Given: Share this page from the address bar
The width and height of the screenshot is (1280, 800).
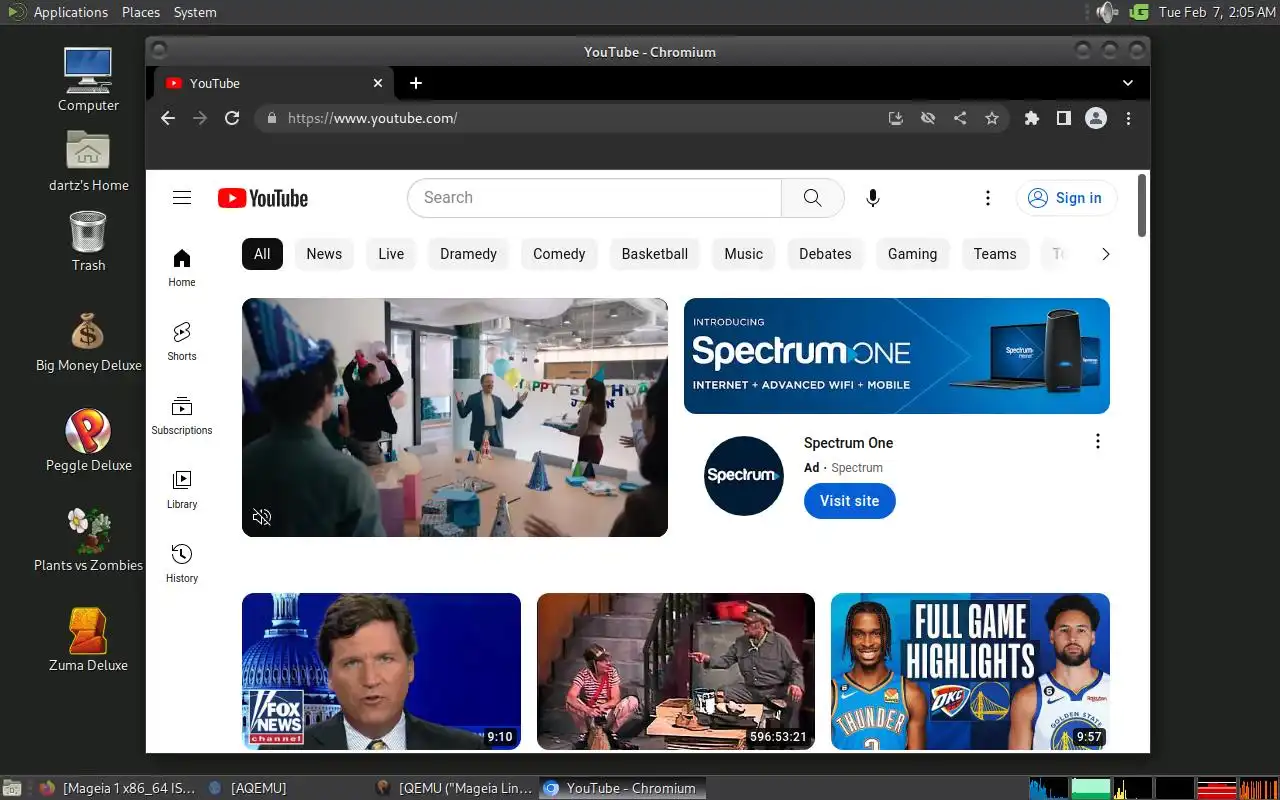Looking at the screenshot, I should (960, 118).
